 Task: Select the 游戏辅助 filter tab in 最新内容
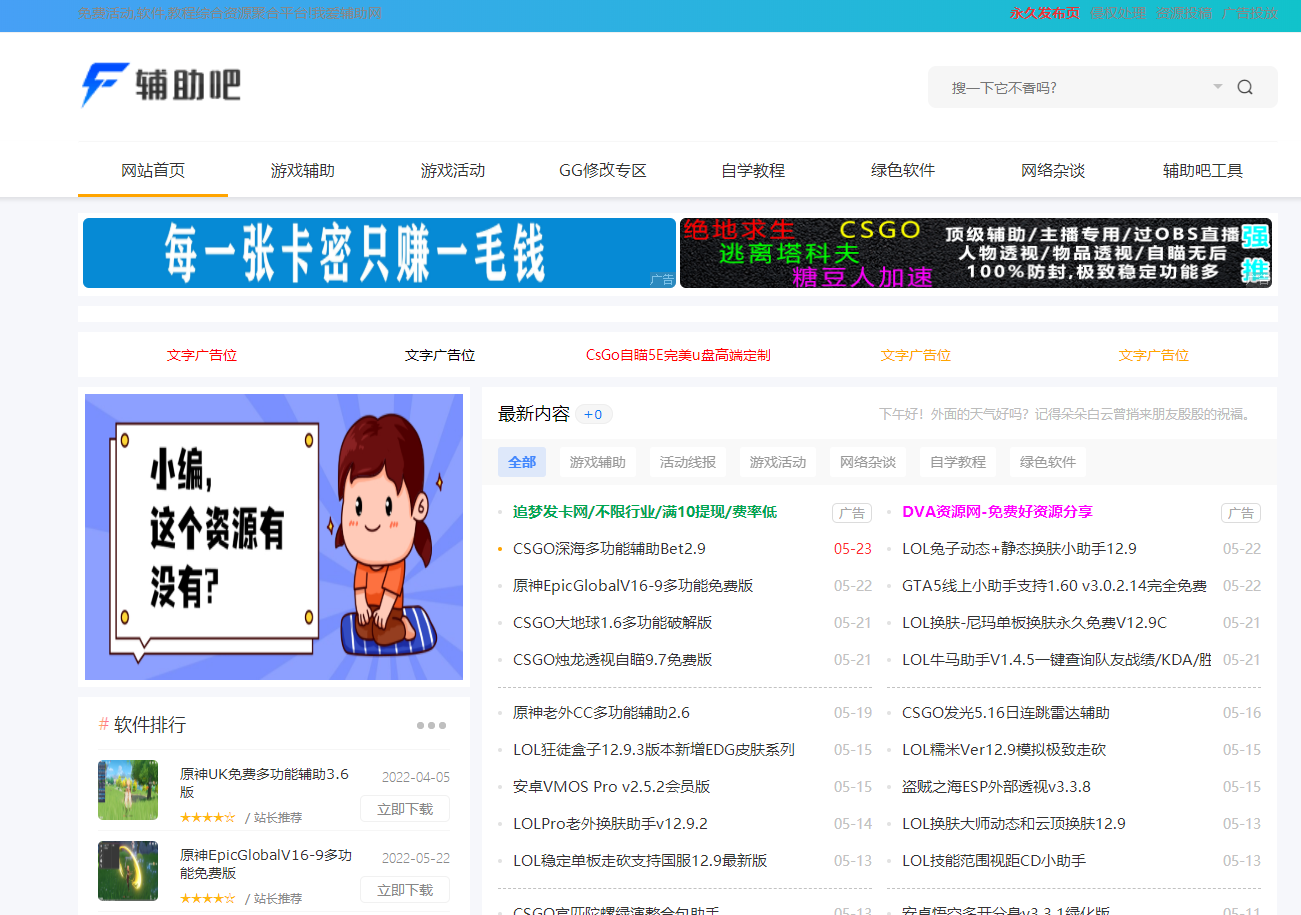click(598, 462)
